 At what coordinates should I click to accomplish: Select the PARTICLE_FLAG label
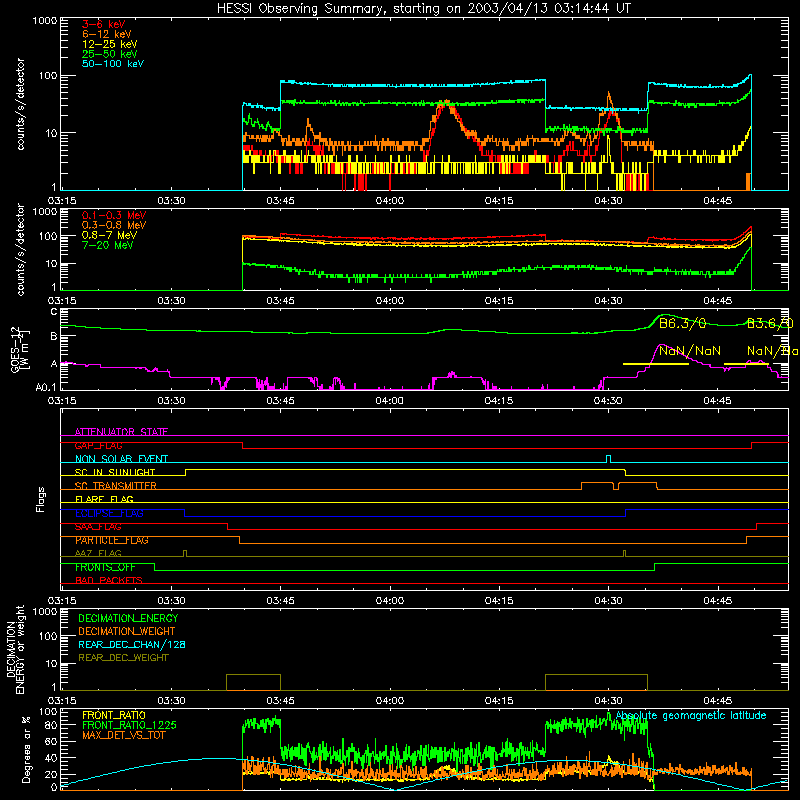pos(112,540)
